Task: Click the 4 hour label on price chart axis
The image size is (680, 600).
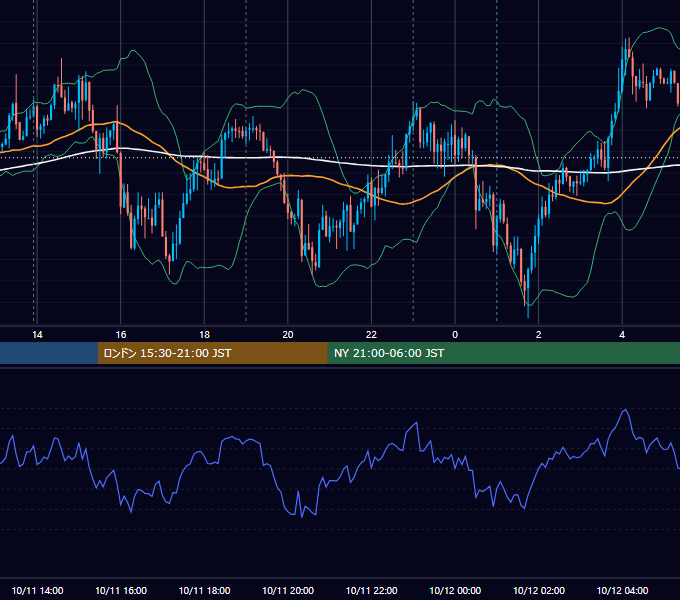Action: click(622, 335)
